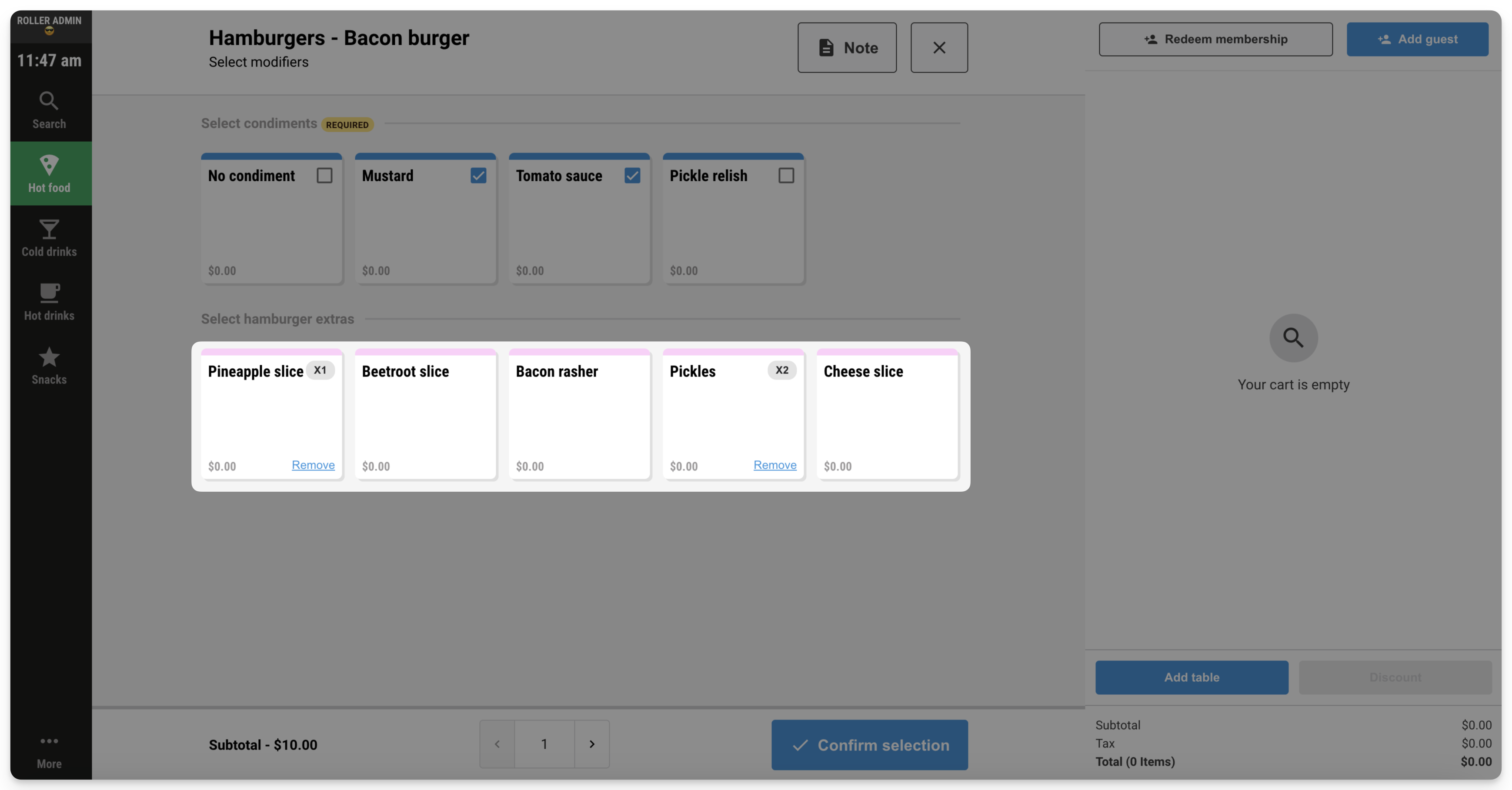
Task: Remove the Pineapple slice extra
Action: click(x=313, y=465)
